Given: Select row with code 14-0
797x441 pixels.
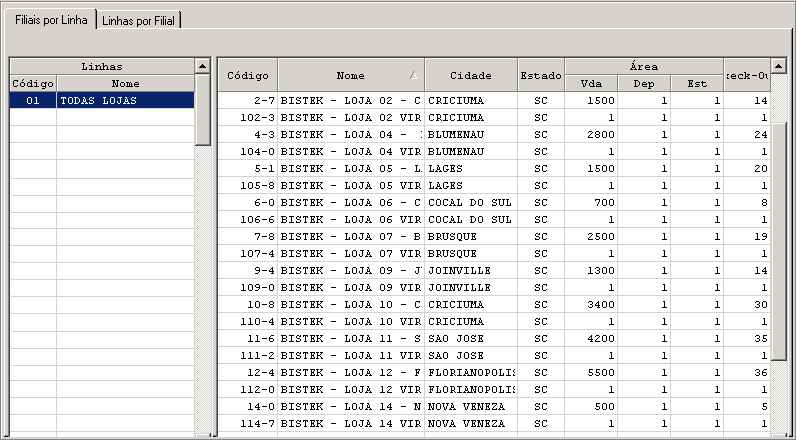Looking at the screenshot, I should pyautogui.click(x=494, y=407).
